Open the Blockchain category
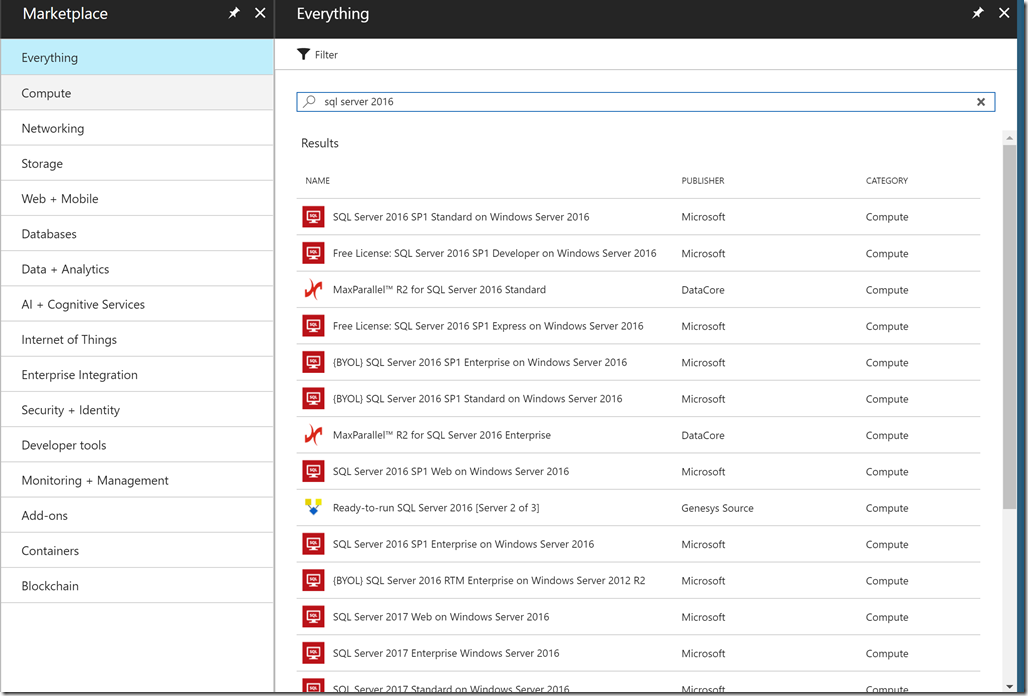1028x696 pixels. (x=137, y=586)
